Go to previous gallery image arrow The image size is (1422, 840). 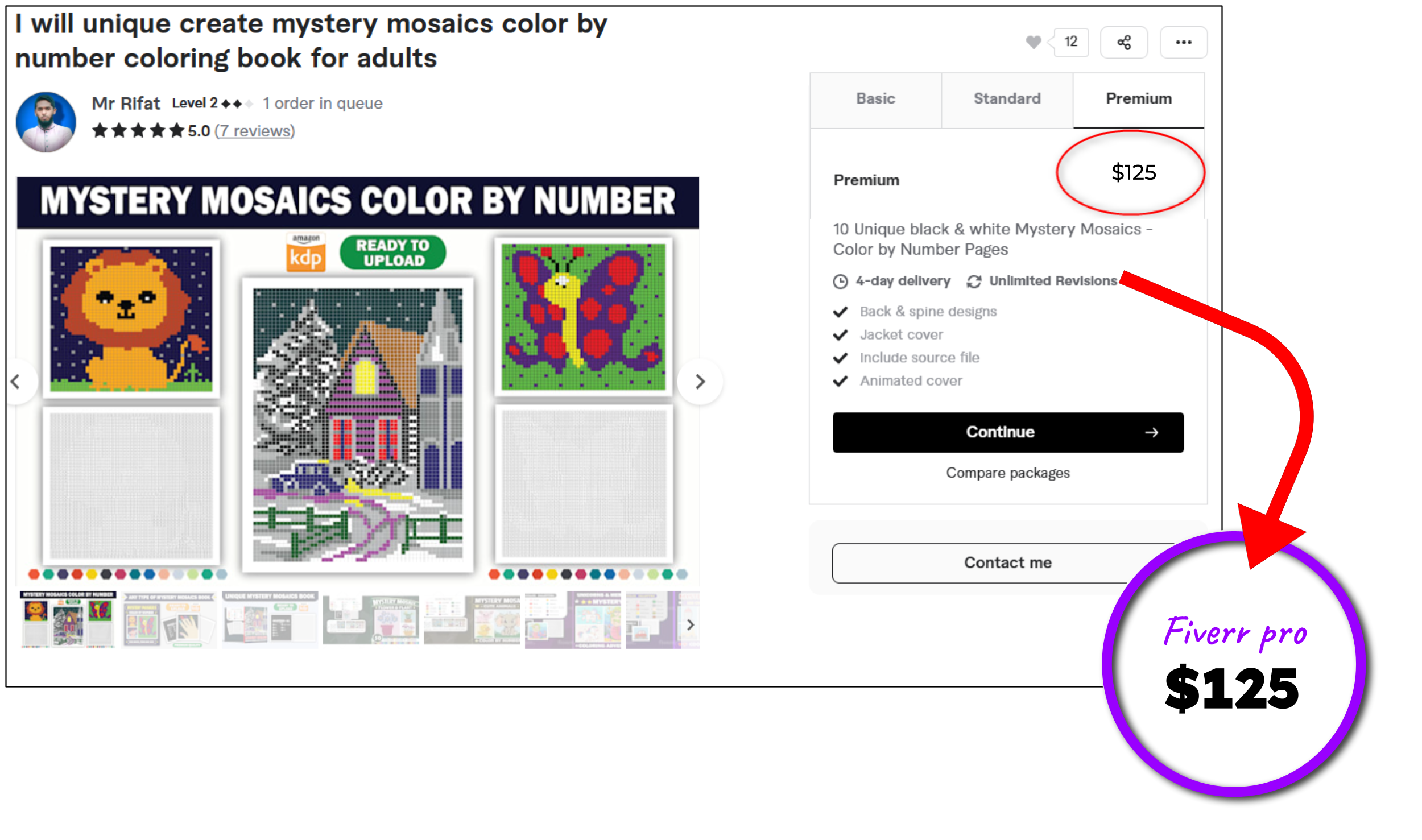click(15, 381)
